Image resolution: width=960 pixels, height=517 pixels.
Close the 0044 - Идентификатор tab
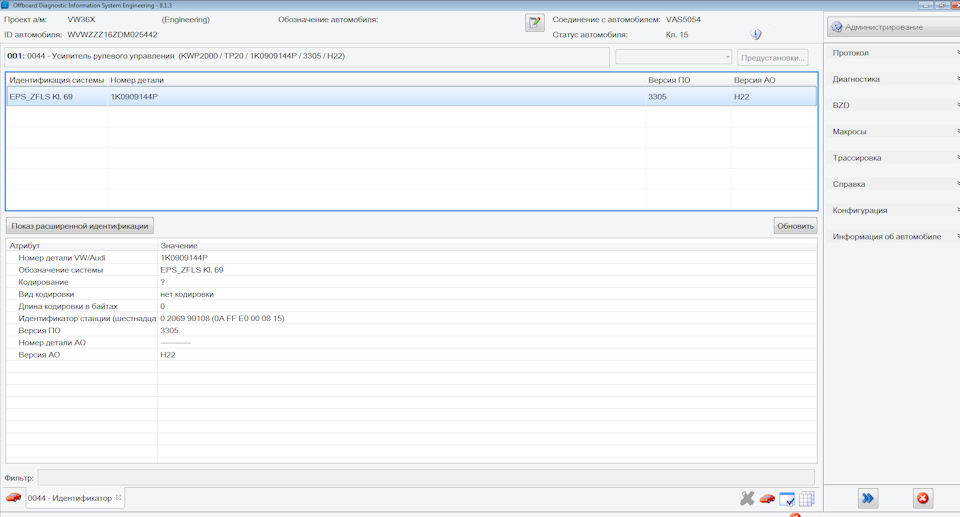[x=119, y=497]
